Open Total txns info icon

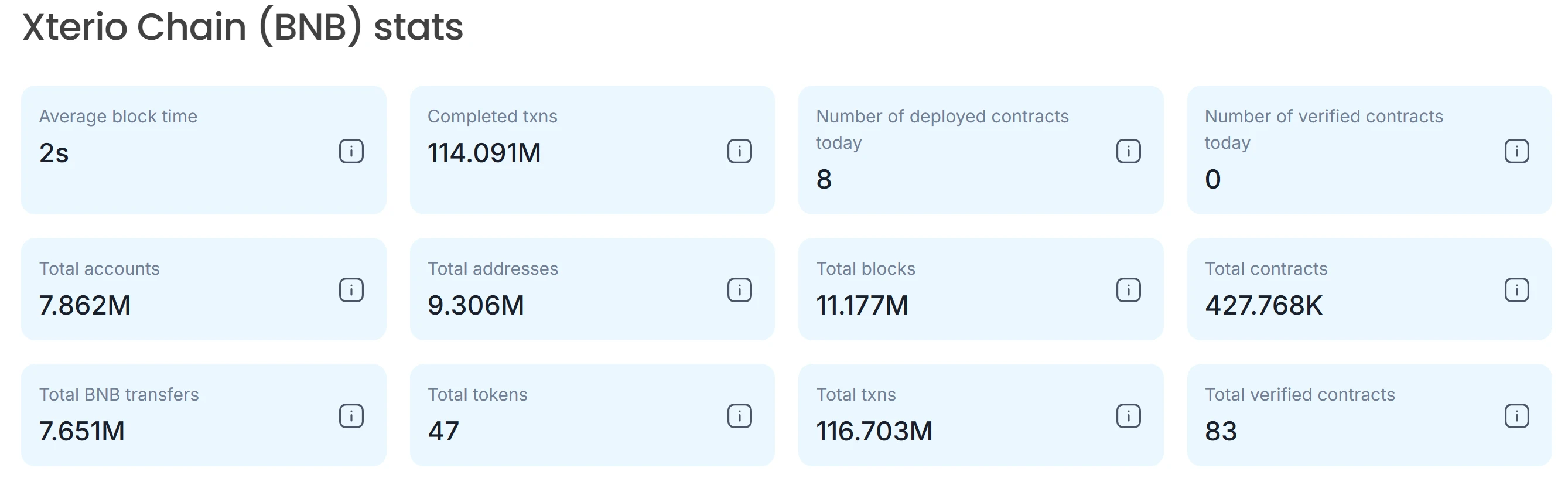pos(1128,416)
